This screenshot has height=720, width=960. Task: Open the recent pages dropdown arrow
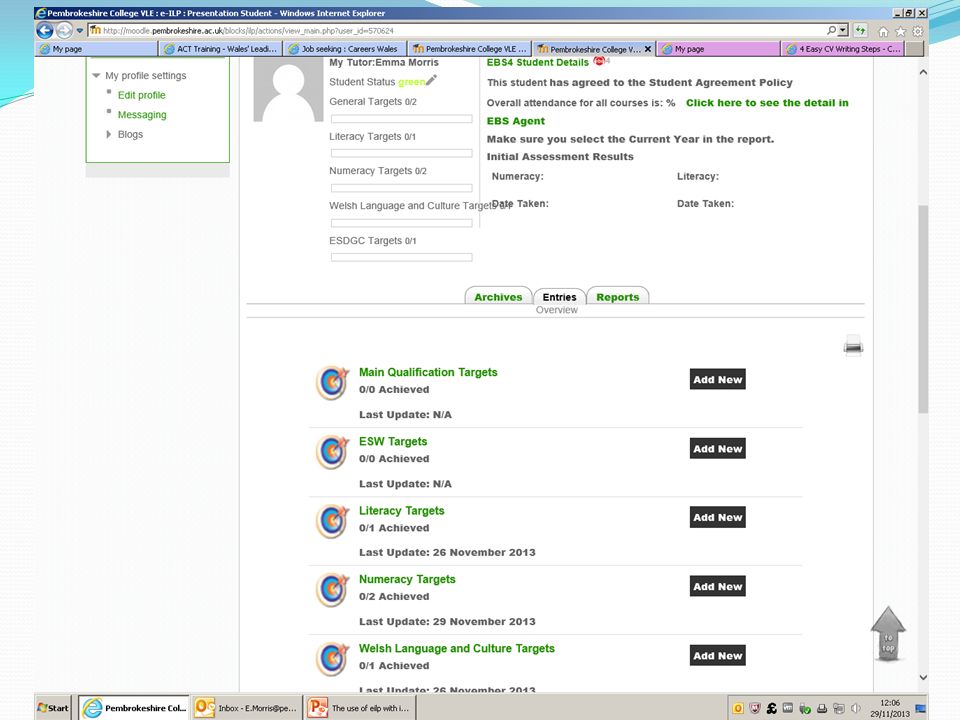[x=80, y=31]
